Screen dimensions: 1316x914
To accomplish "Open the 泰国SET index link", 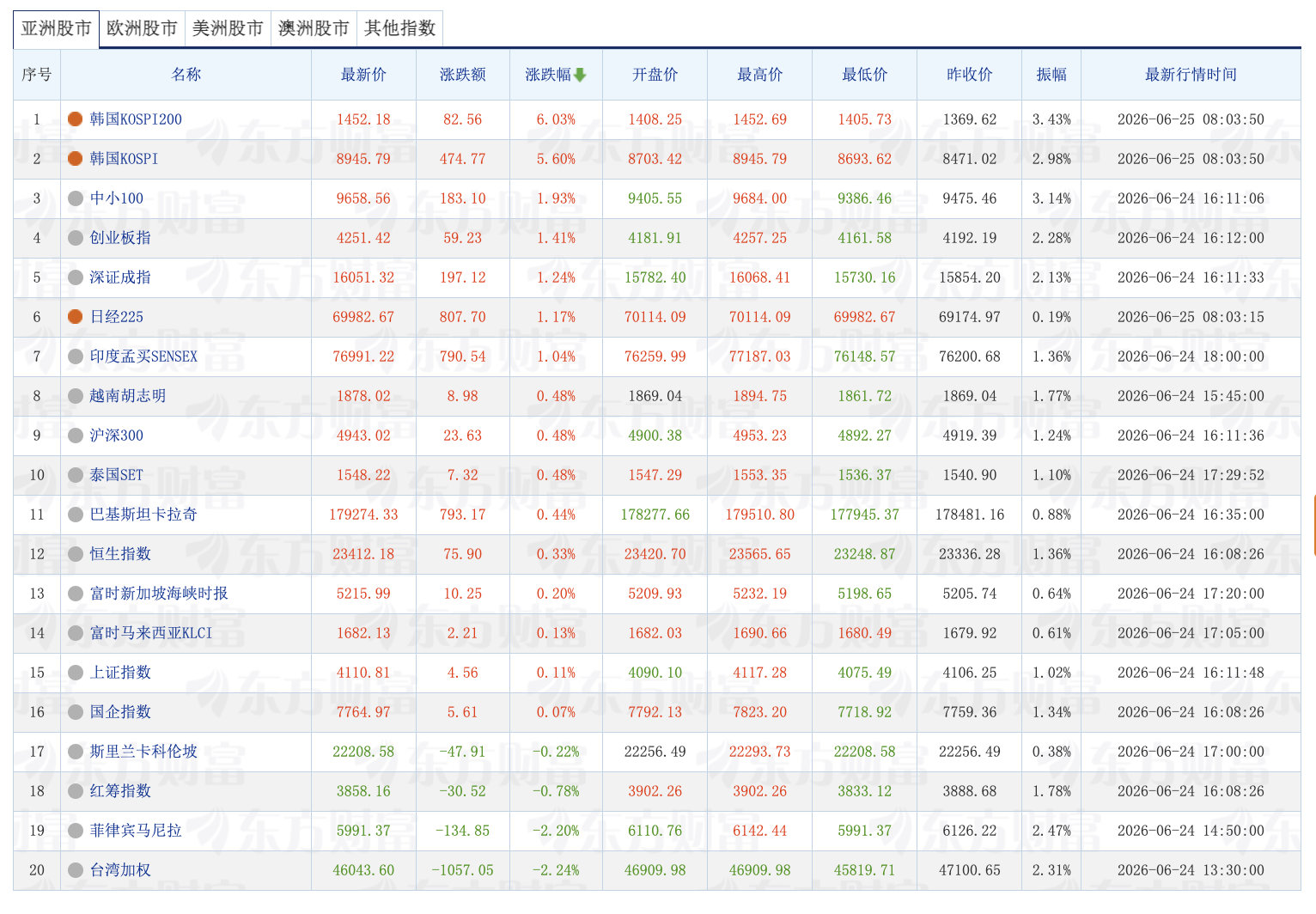I will click(x=117, y=475).
